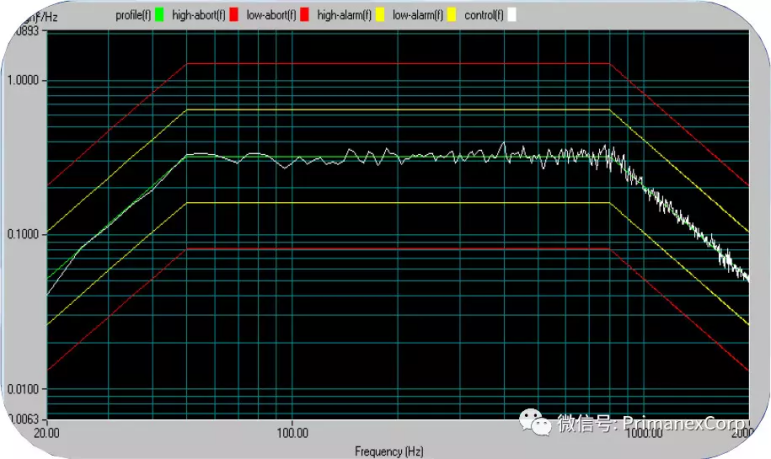The width and height of the screenshot is (771, 459).
Task: Select the 20.00 x-axis tick label
Action: pos(47,435)
